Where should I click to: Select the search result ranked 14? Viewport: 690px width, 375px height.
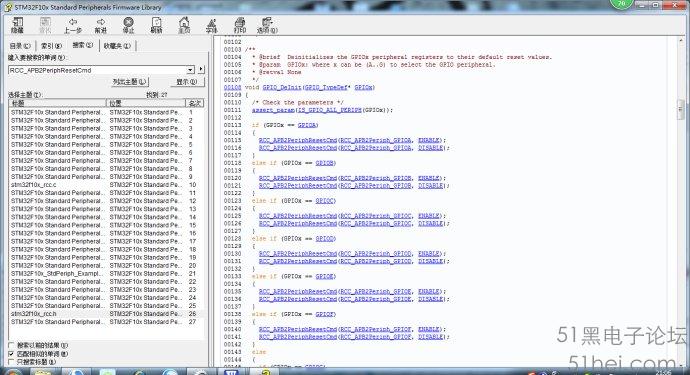(106, 217)
